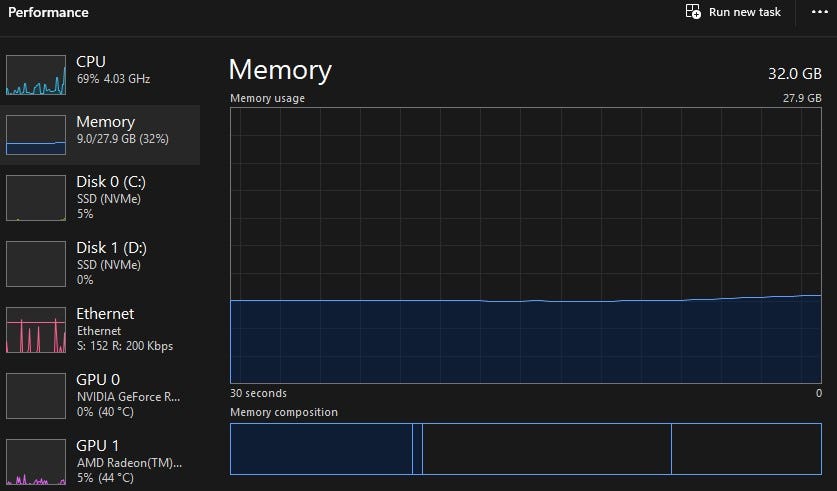The height and width of the screenshot is (491, 837).
Task: Select CPU in the performance sidebar
Action: 113,70
